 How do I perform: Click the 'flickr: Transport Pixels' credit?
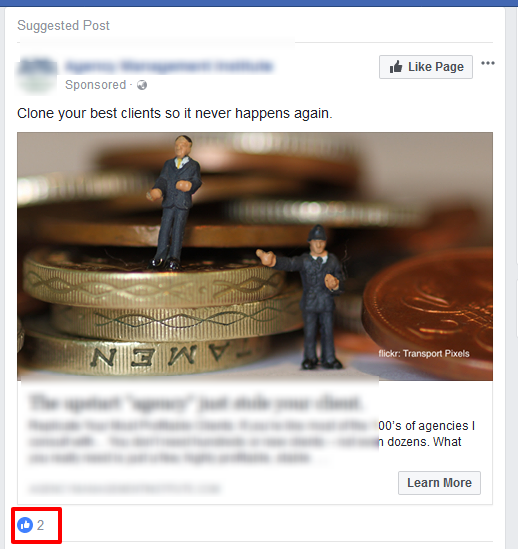(424, 354)
